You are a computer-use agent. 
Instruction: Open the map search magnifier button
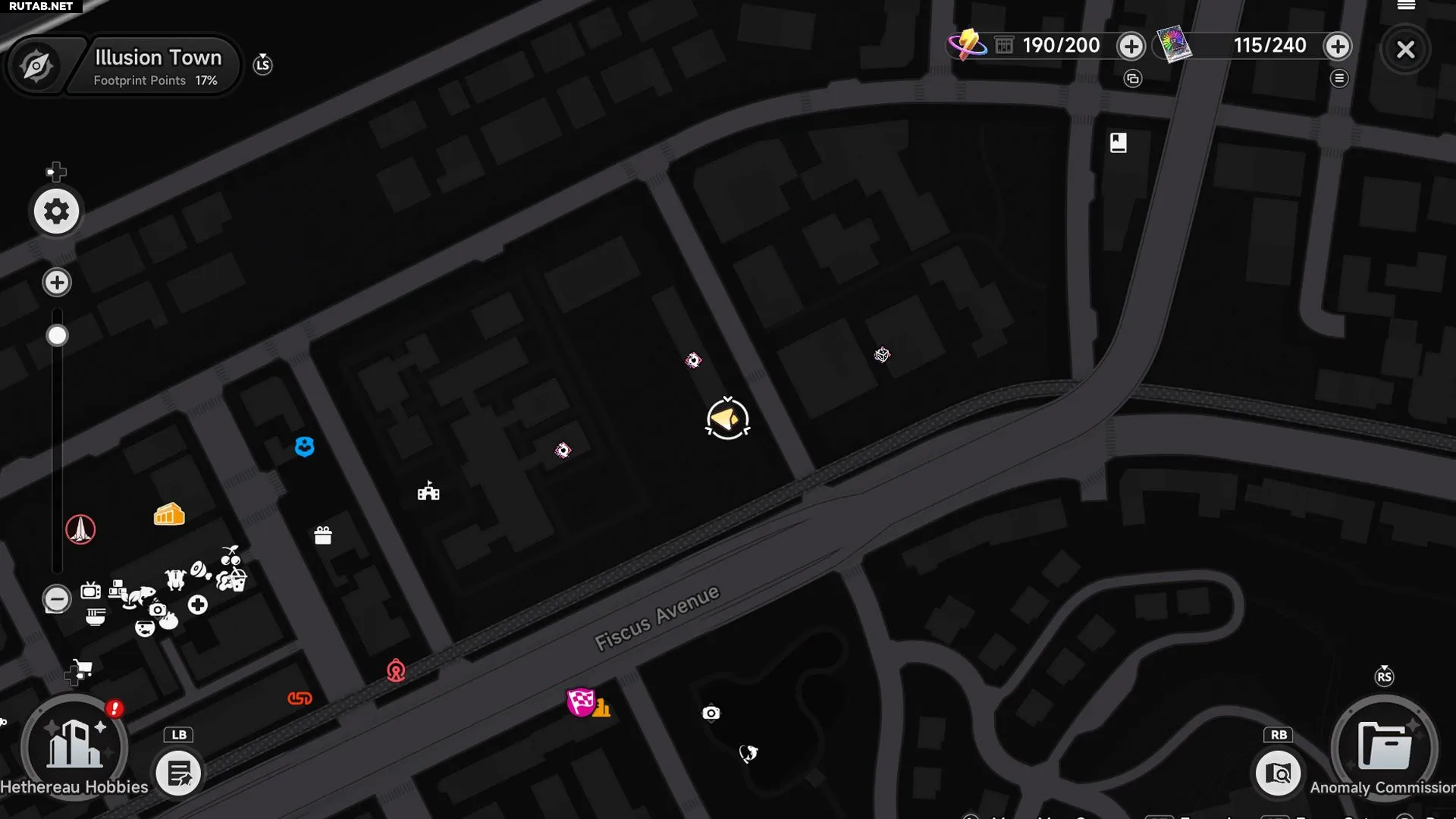tap(1278, 773)
